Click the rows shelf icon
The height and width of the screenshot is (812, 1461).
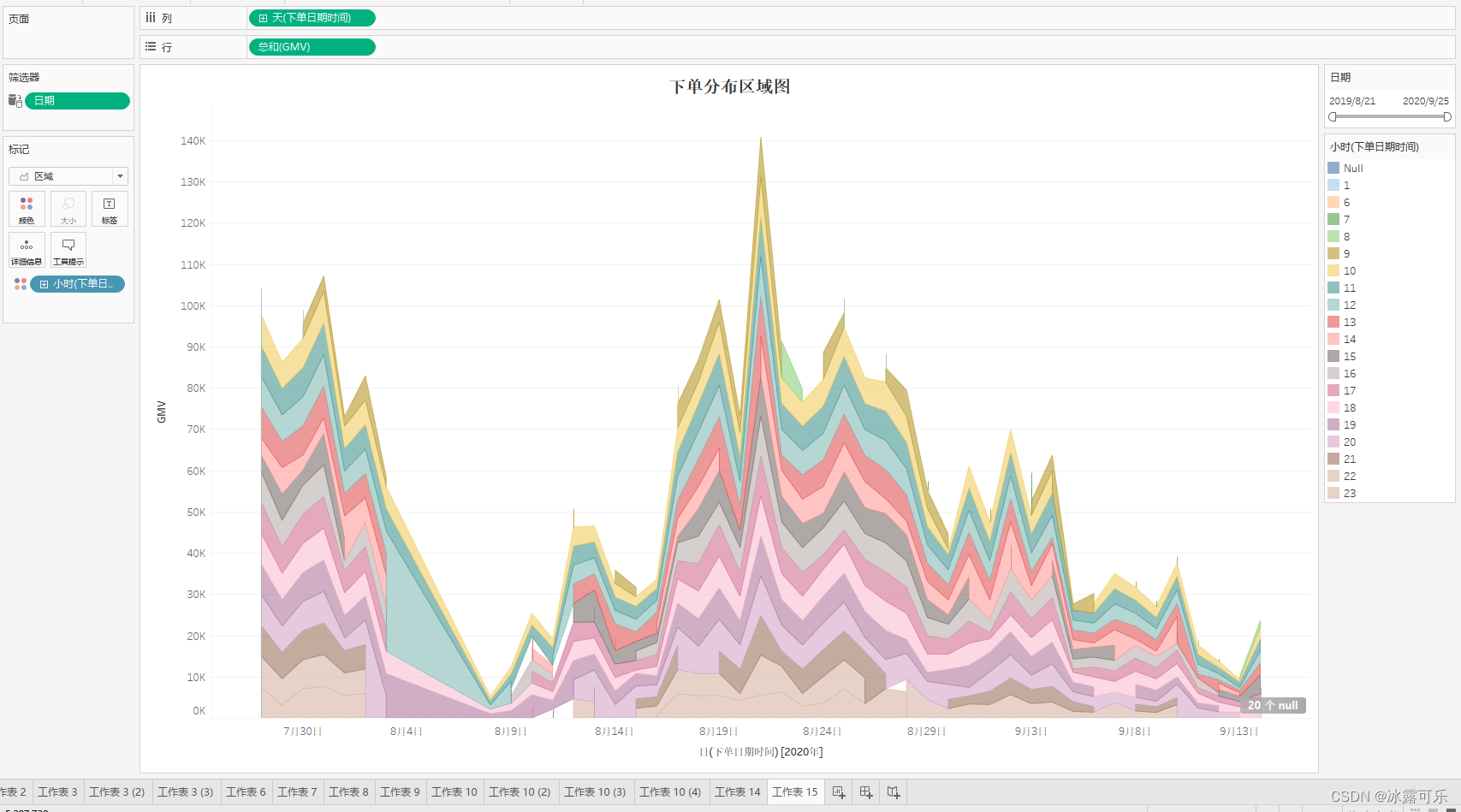coord(151,47)
